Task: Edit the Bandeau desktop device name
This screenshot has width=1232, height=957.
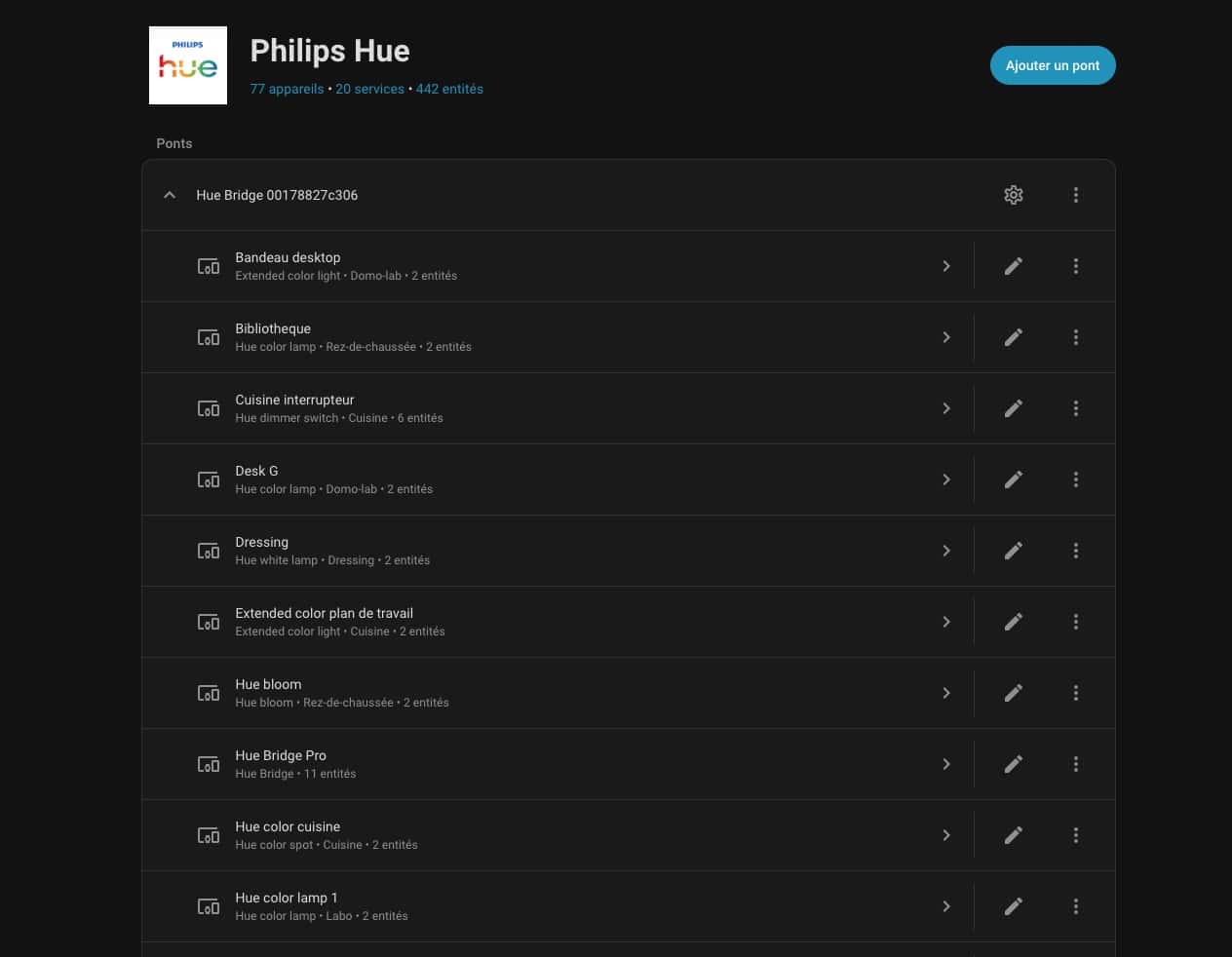Action: (1014, 266)
